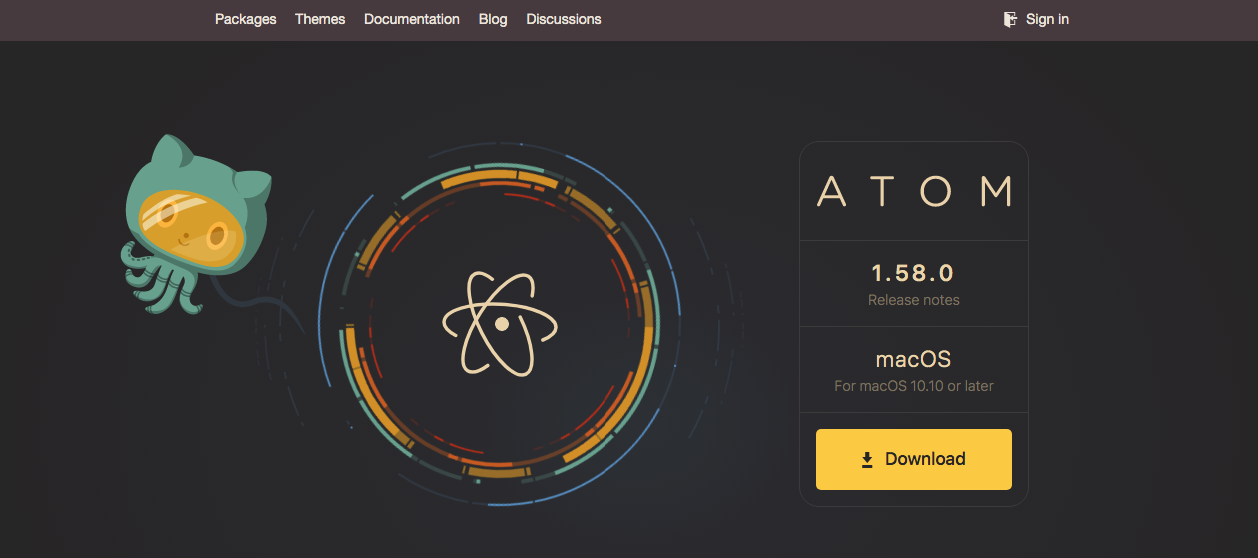Click the Sign in link

1047,19
